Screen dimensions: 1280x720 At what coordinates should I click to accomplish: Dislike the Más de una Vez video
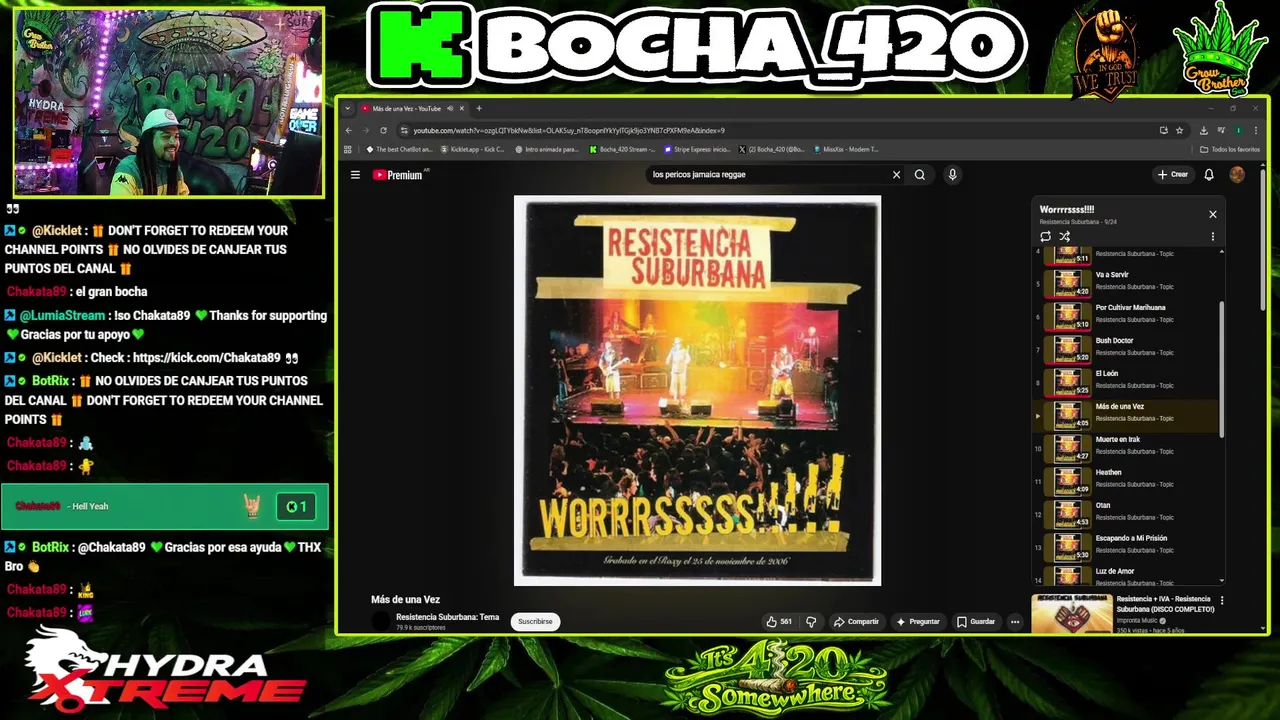point(811,622)
